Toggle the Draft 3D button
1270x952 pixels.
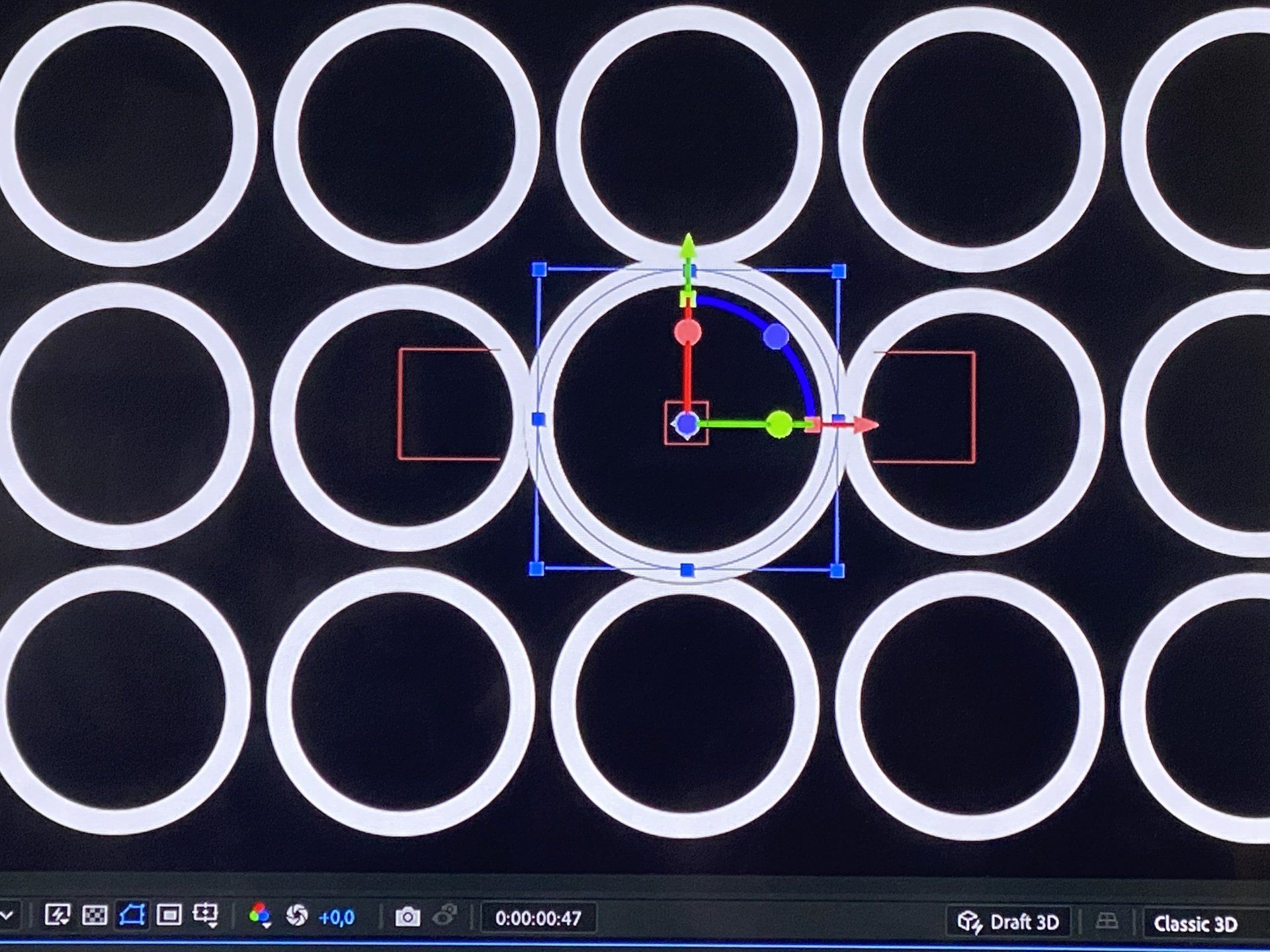(x=1009, y=922)
